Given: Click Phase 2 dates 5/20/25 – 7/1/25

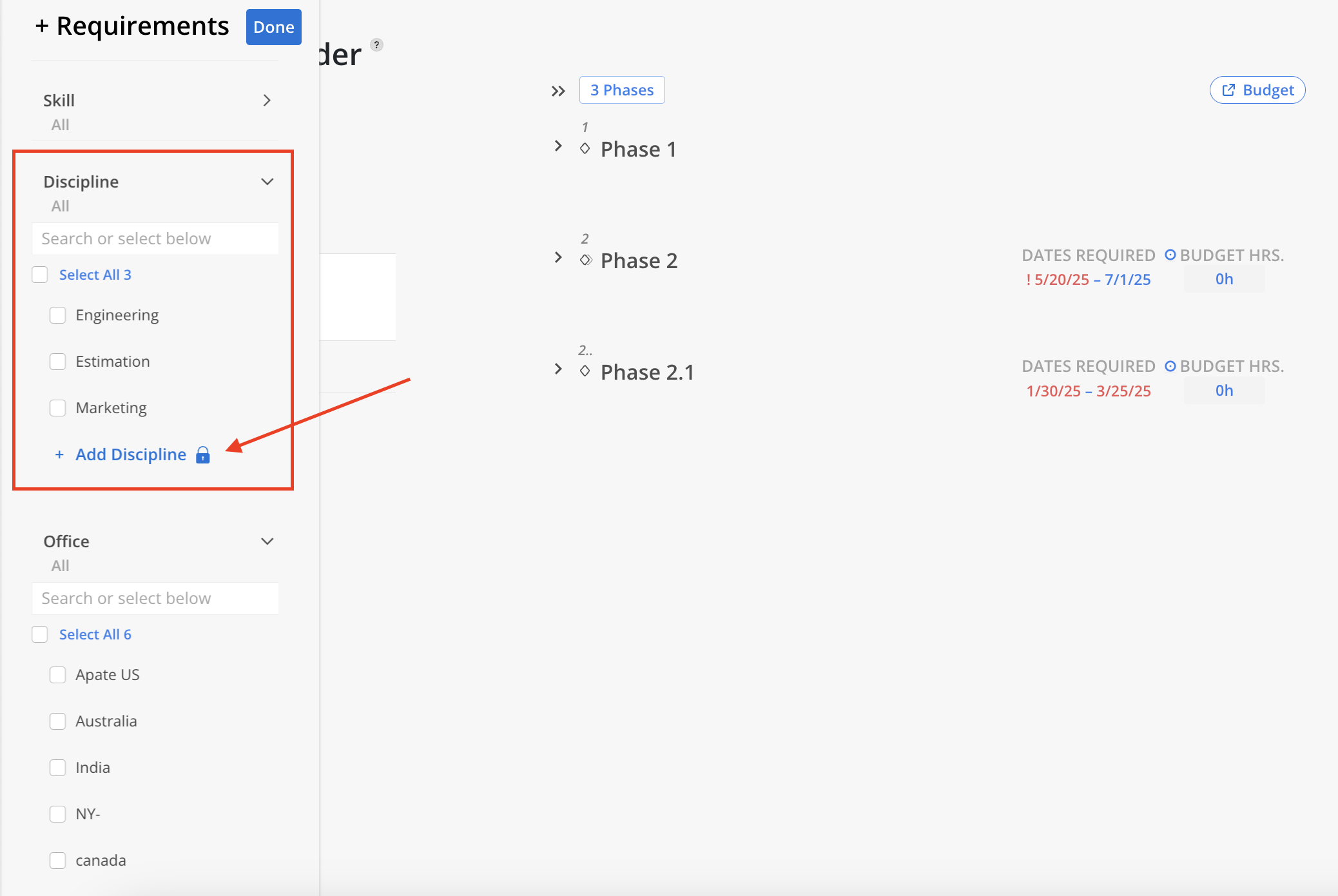Looking at the screenshot, I should click(1088, 280).
